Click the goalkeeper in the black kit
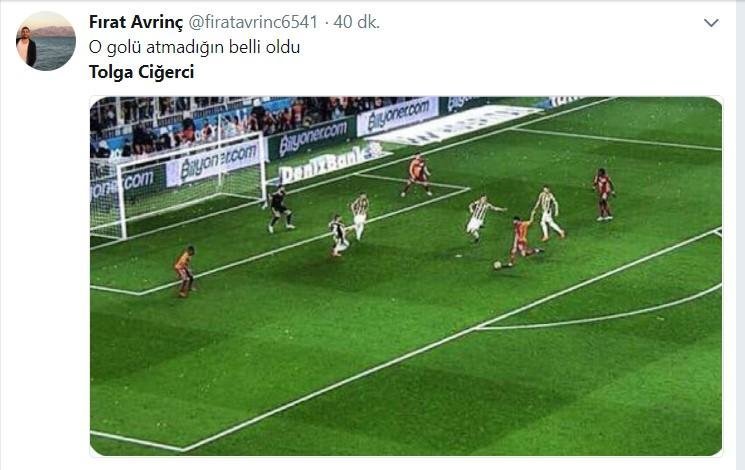745x470 pixels. click(x=279, y=209)
